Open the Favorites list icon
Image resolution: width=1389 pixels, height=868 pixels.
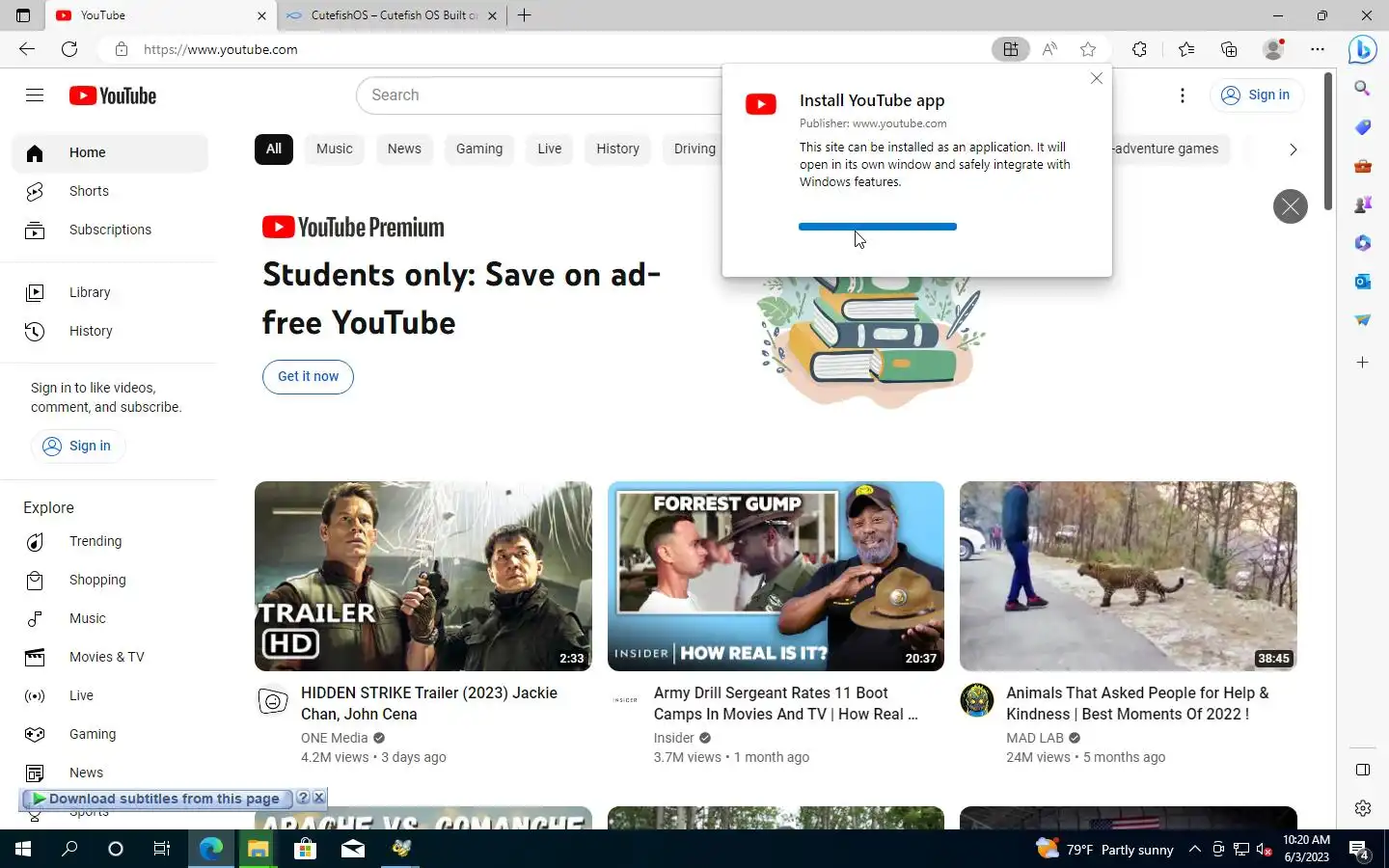tap(1185, 49)
